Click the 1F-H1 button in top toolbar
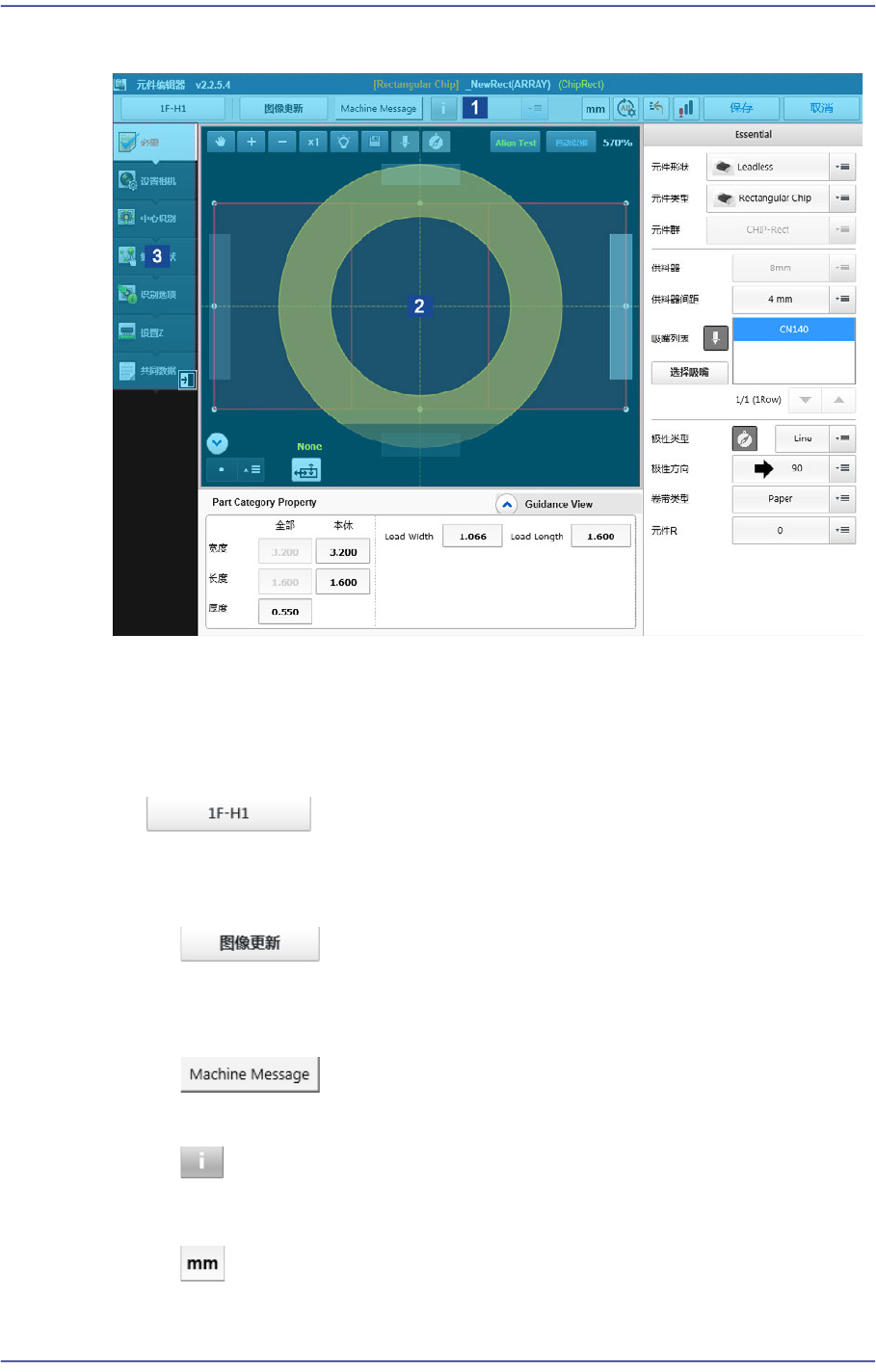 173,109
